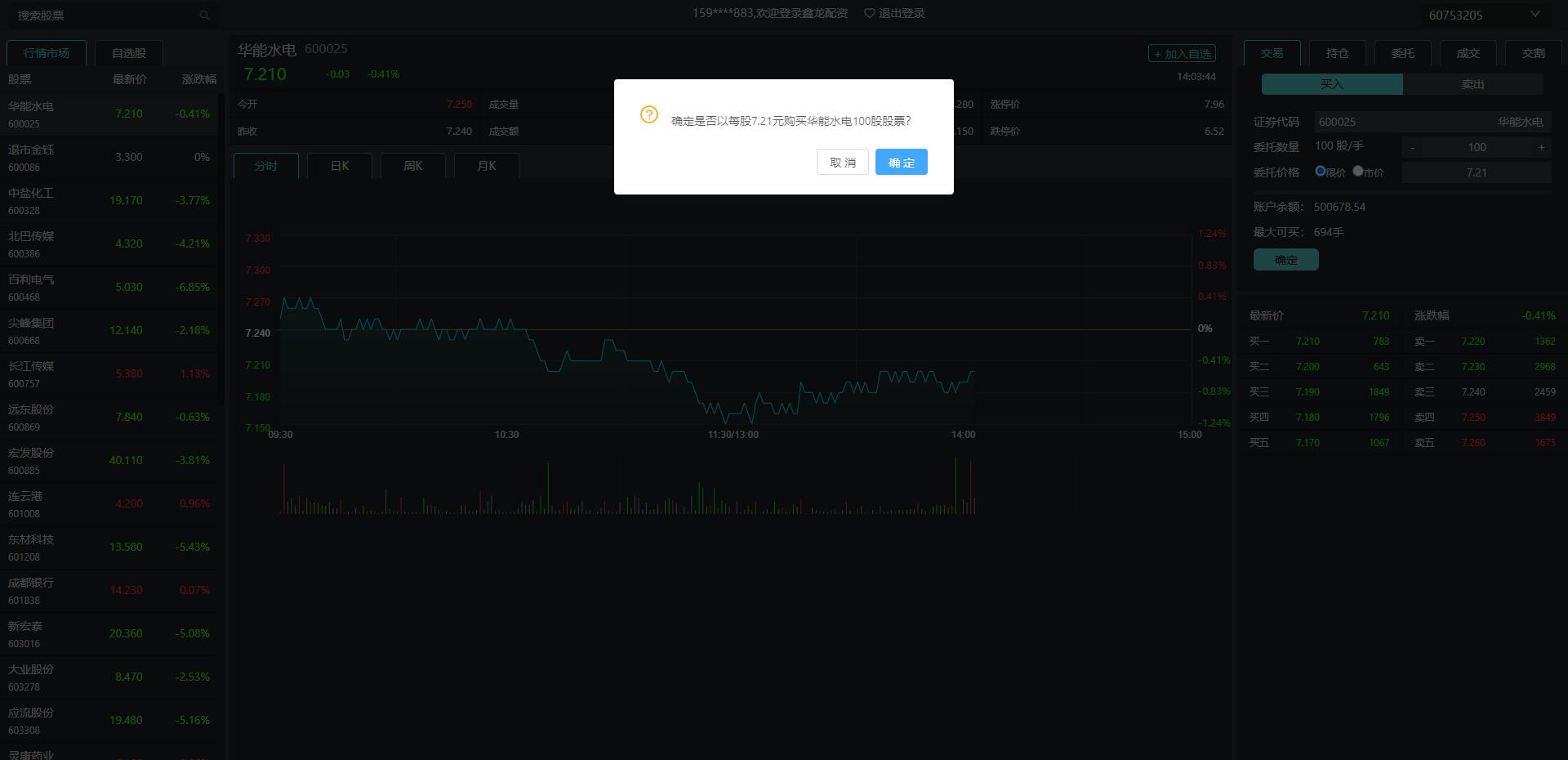Image resolution: width=1568 pixels, height=760 pixels.
Task: Cancel the purchase with 取消 button
Action: pyautogui.click(x=842, y=162)
